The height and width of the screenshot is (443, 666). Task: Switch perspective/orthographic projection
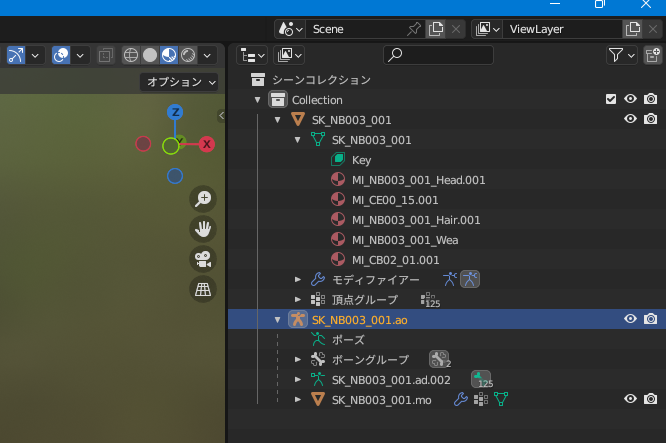pos(203,289)
